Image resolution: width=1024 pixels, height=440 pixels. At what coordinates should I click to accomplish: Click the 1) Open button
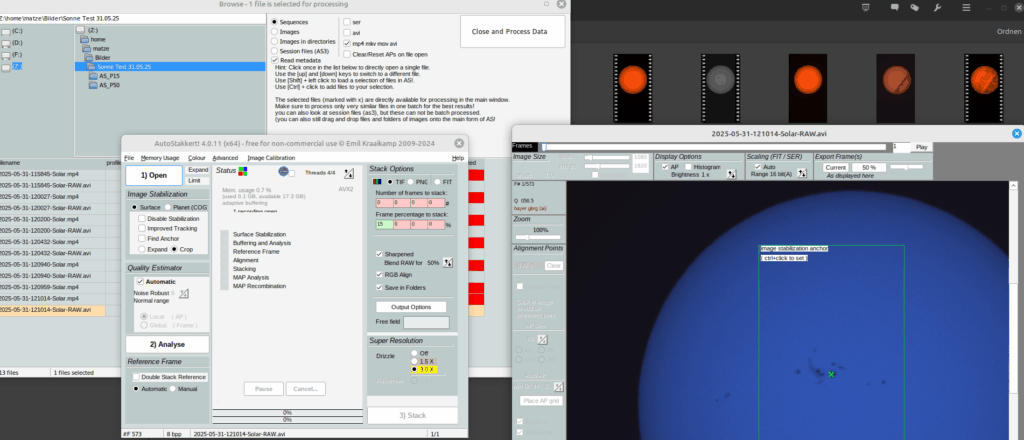pos(154,175)
